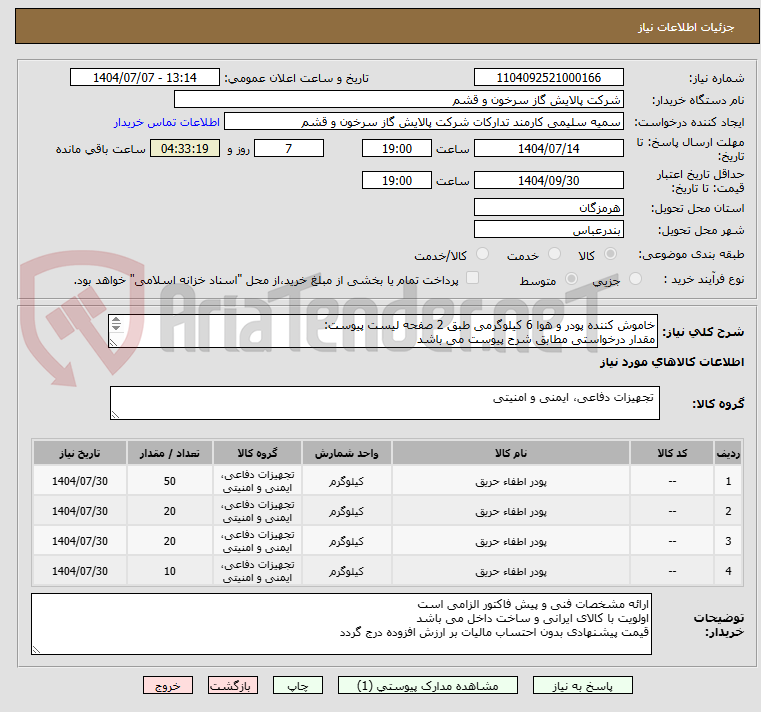Click the 'استان محل تحویل' field showing هرمزگان

click(548, 207)
